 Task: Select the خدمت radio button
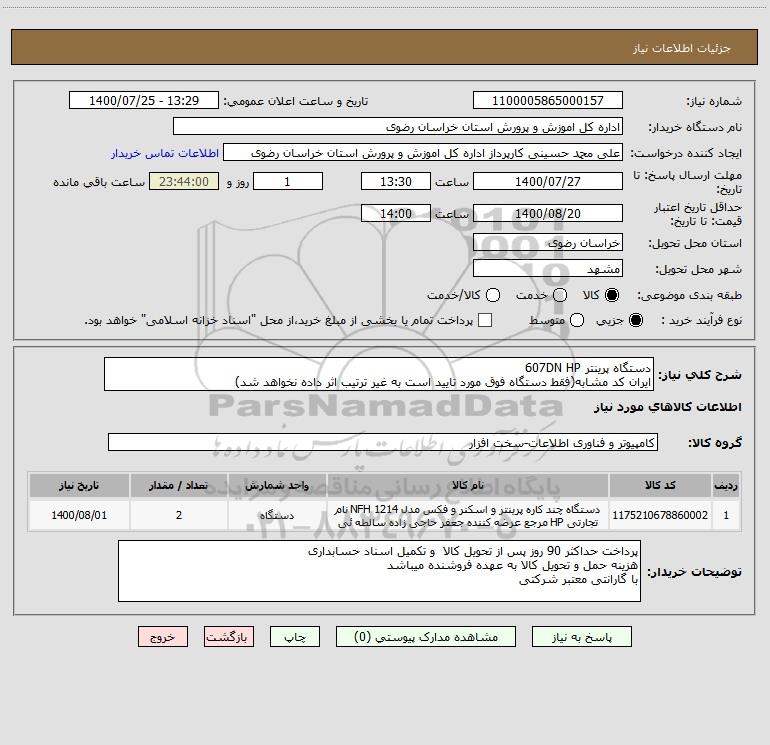[x=560, y=295]
